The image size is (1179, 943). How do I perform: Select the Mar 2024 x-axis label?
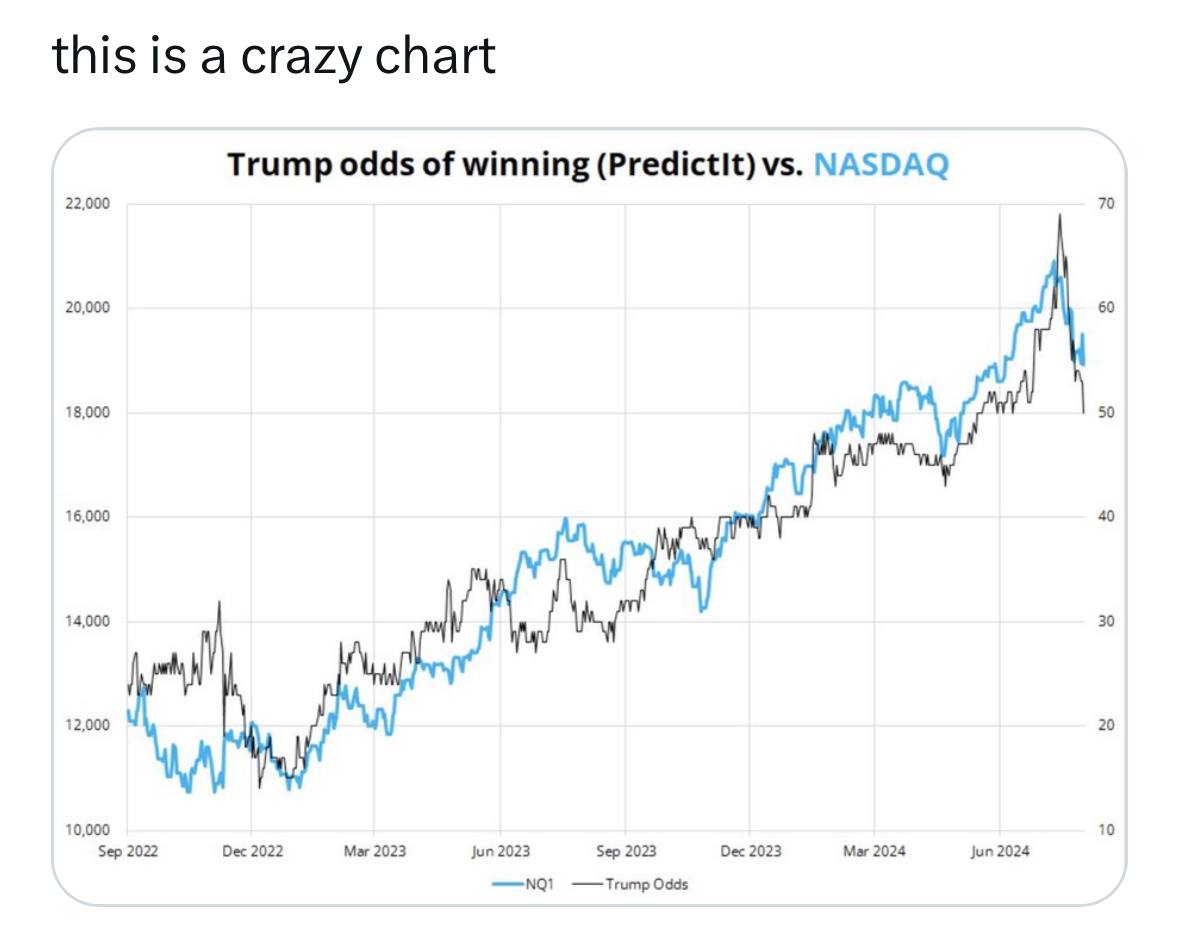coord(874,851)
